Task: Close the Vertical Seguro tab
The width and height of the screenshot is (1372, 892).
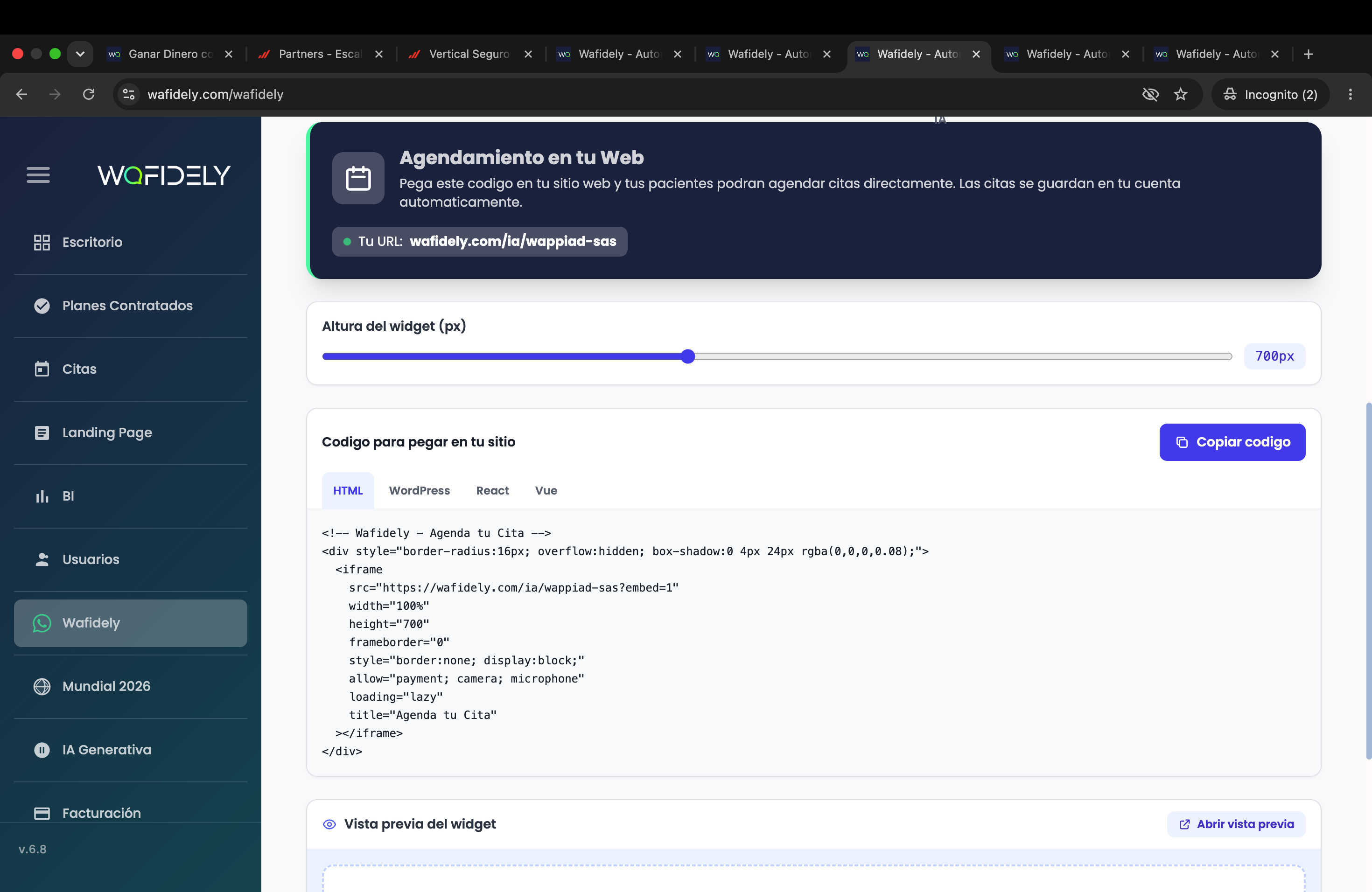Action: 528,54
